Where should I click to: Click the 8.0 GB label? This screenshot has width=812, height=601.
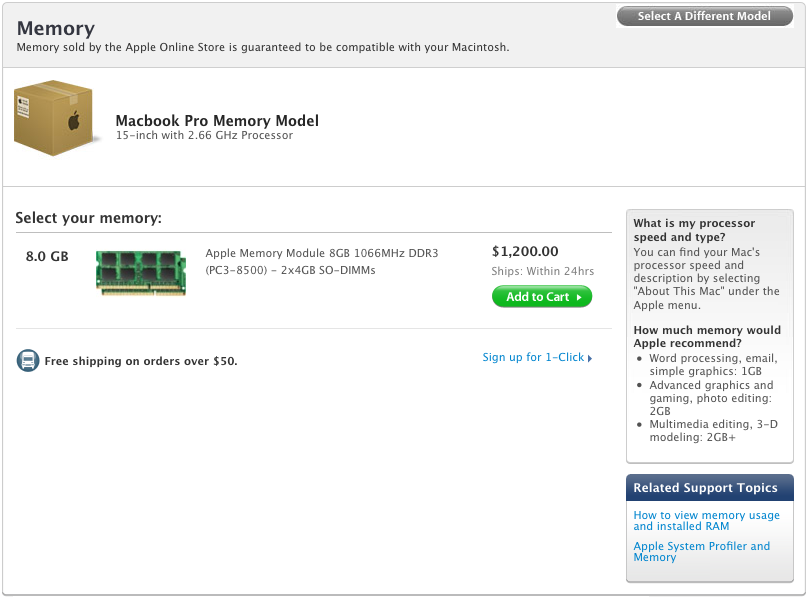(x=47, y=256)
